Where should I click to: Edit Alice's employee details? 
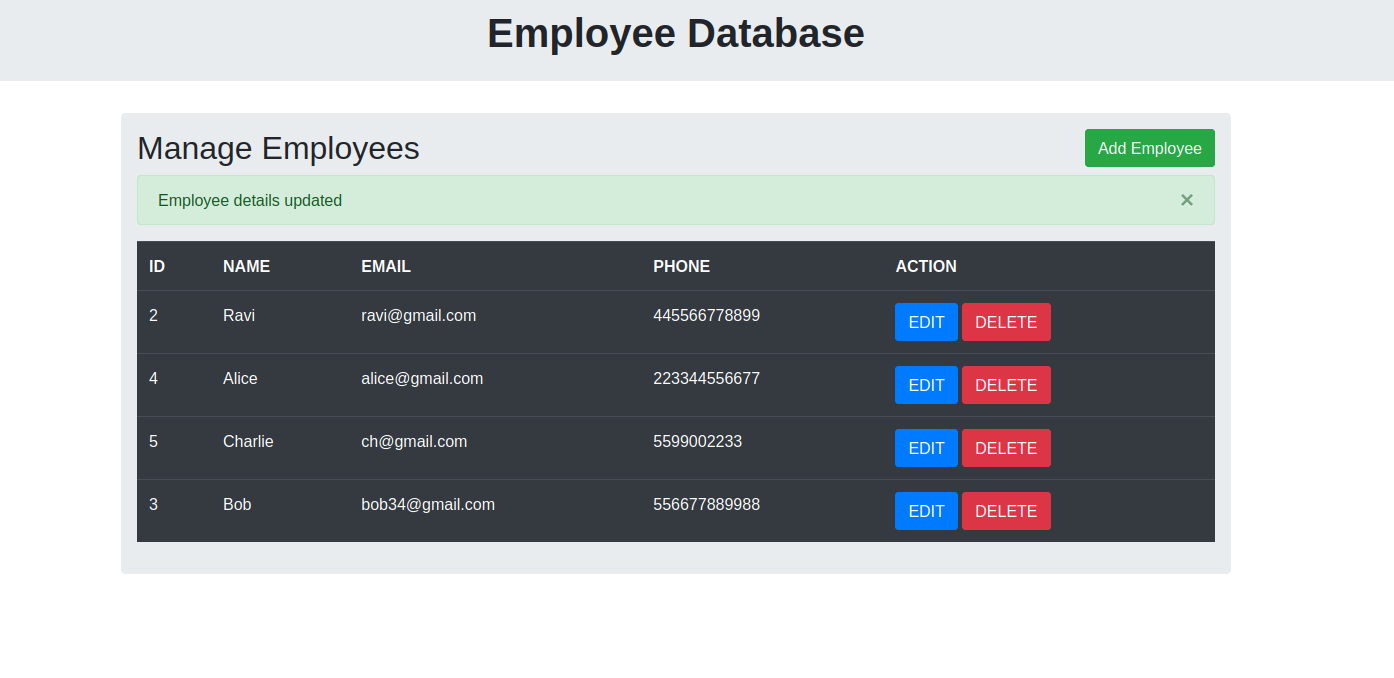point(926,384)
